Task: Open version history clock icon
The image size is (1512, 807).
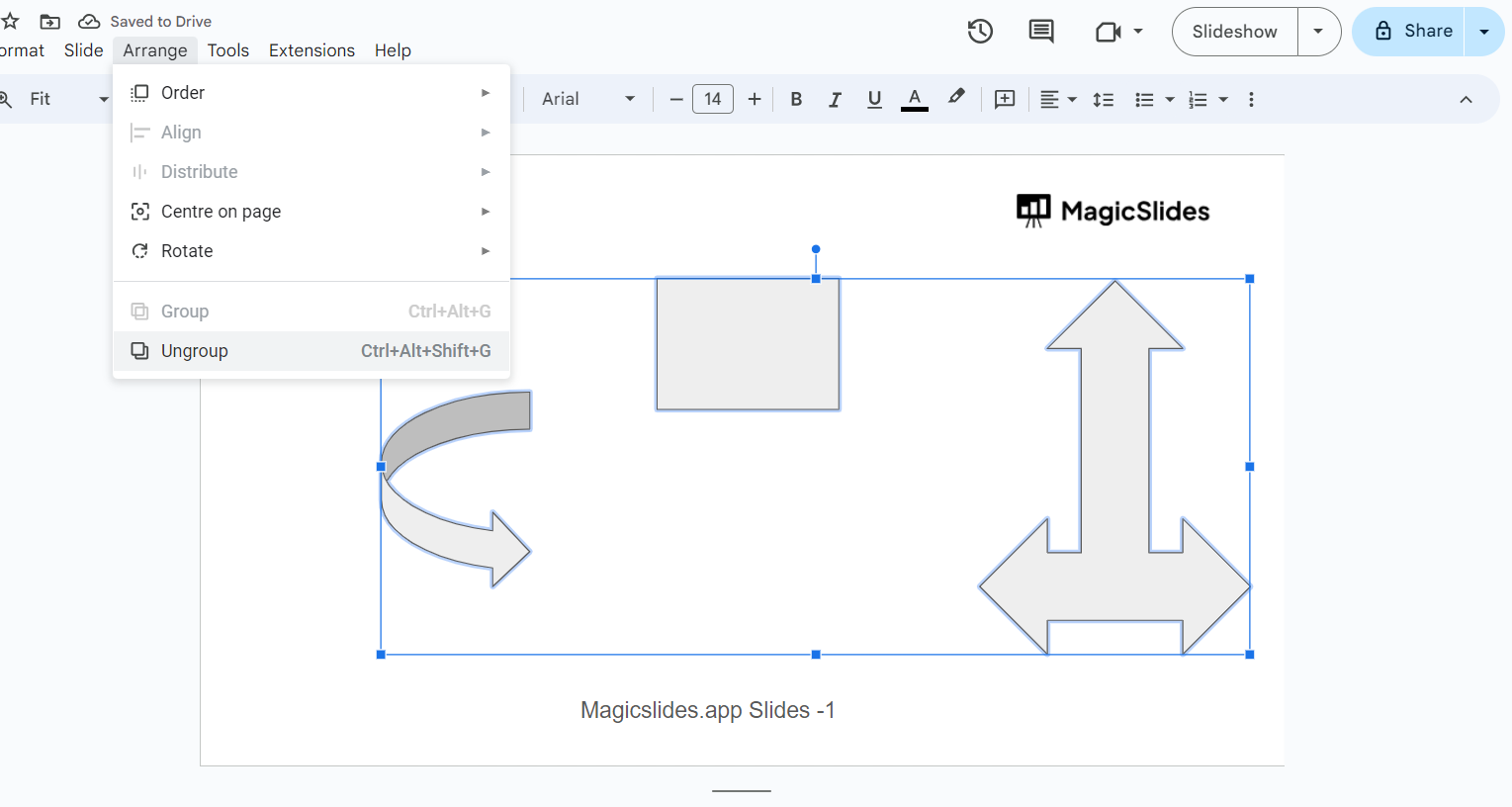Action: click(x=980, y=32)
